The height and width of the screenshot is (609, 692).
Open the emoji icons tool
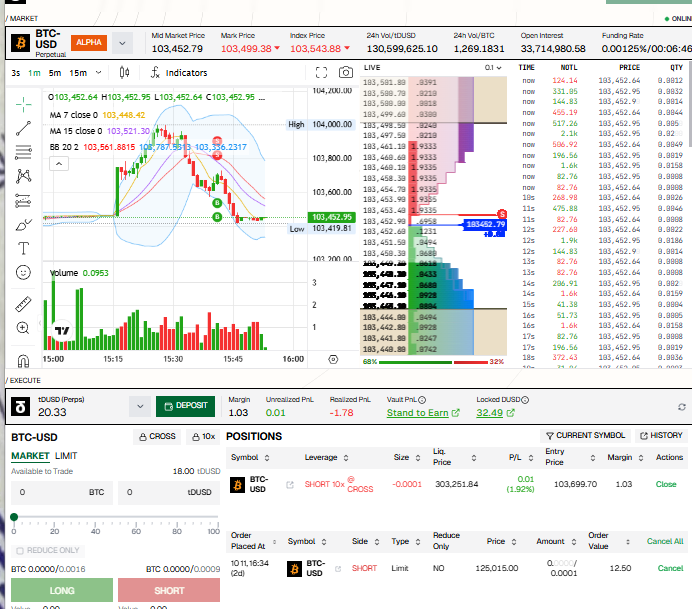23,272
